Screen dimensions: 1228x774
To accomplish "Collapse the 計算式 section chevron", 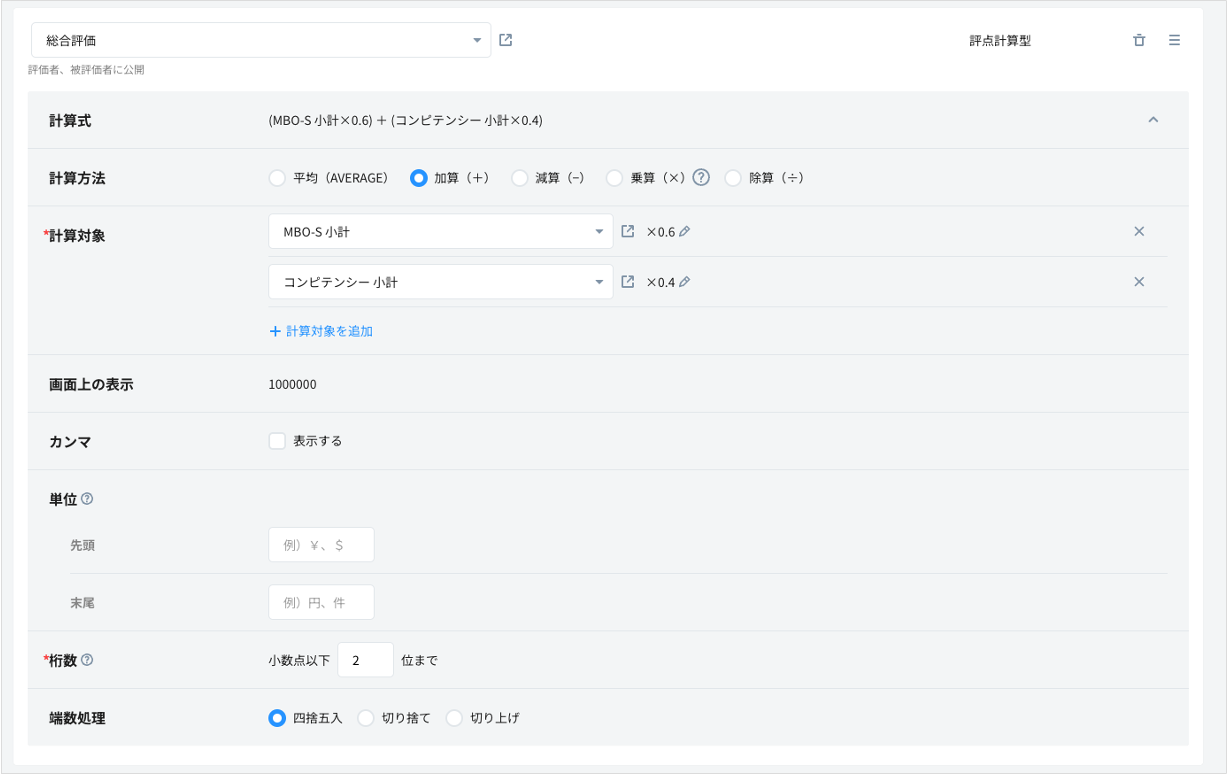I will [1153, 120].
